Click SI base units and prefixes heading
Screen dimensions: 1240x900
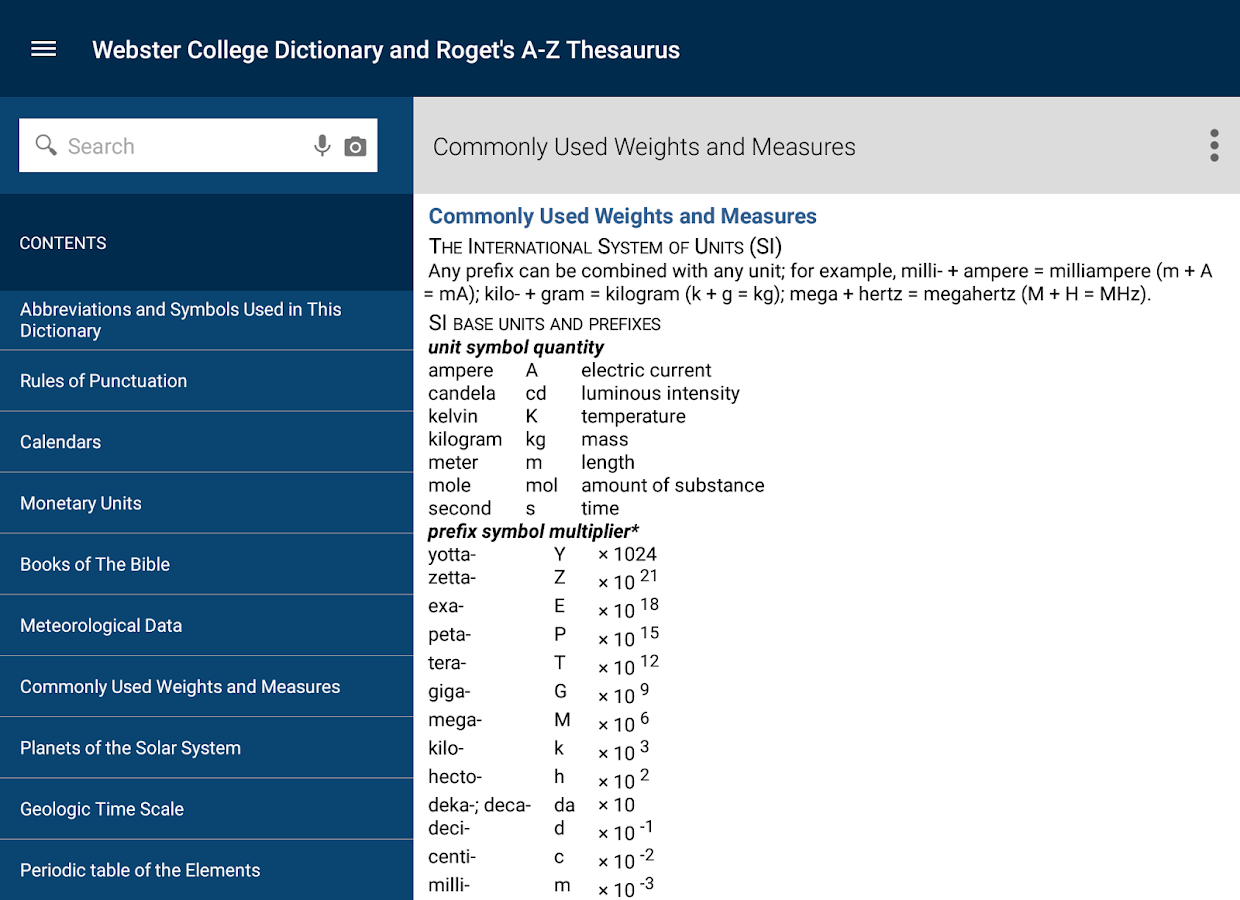tap(544, 323)
